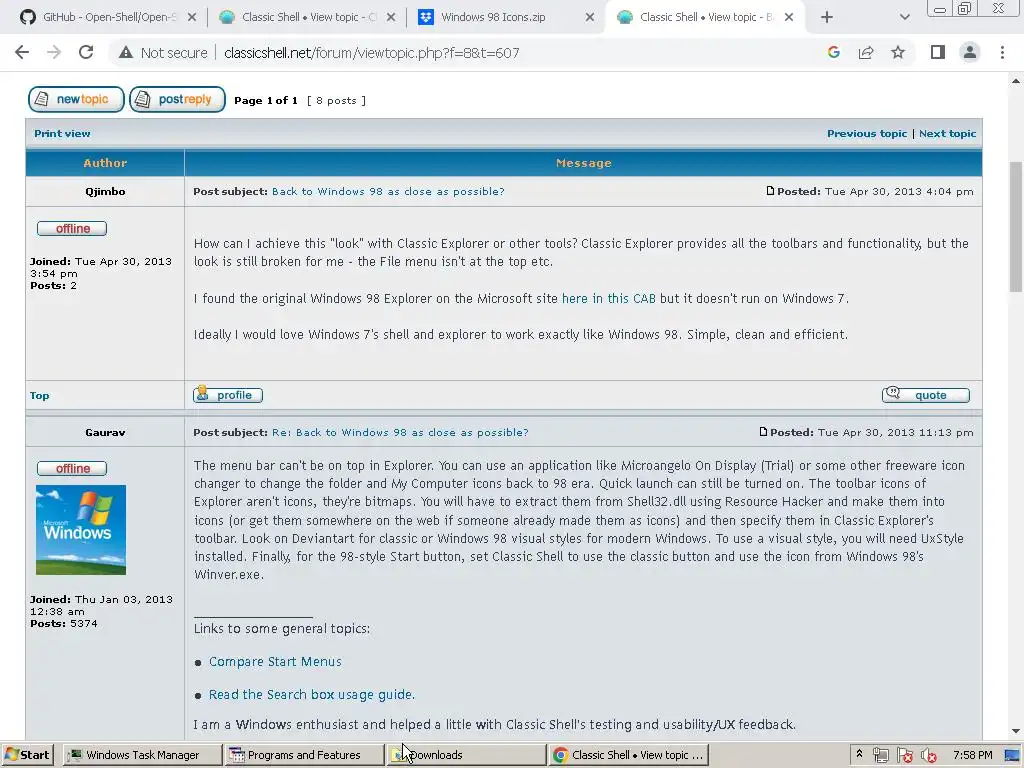Switch to Windows Task Manager taskbar item
This screenshot has height=768, width=1024.
(142, 755)
